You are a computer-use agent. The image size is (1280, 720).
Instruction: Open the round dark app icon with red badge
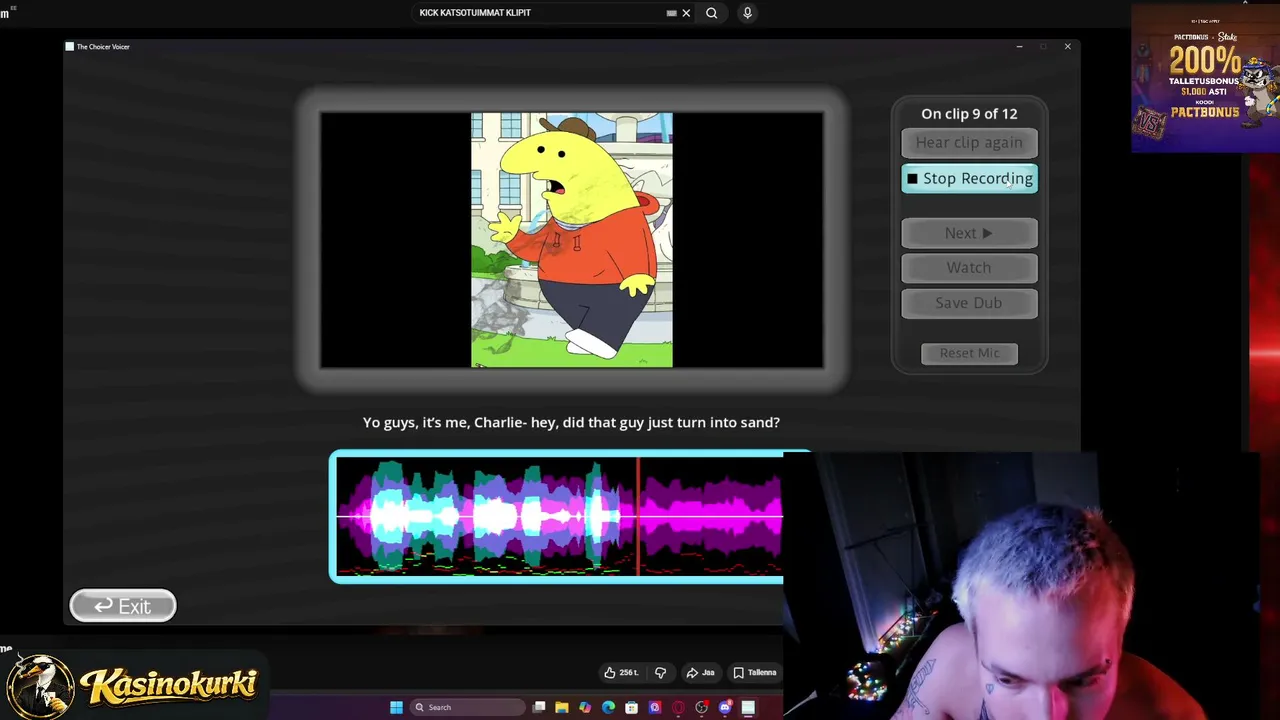(x=702, y=708)
